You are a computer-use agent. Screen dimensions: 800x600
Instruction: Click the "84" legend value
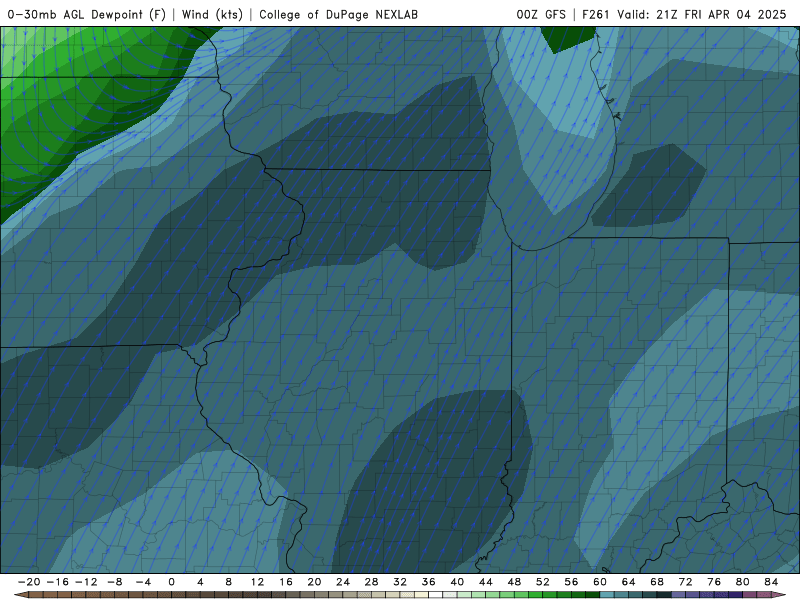point(771,582)
